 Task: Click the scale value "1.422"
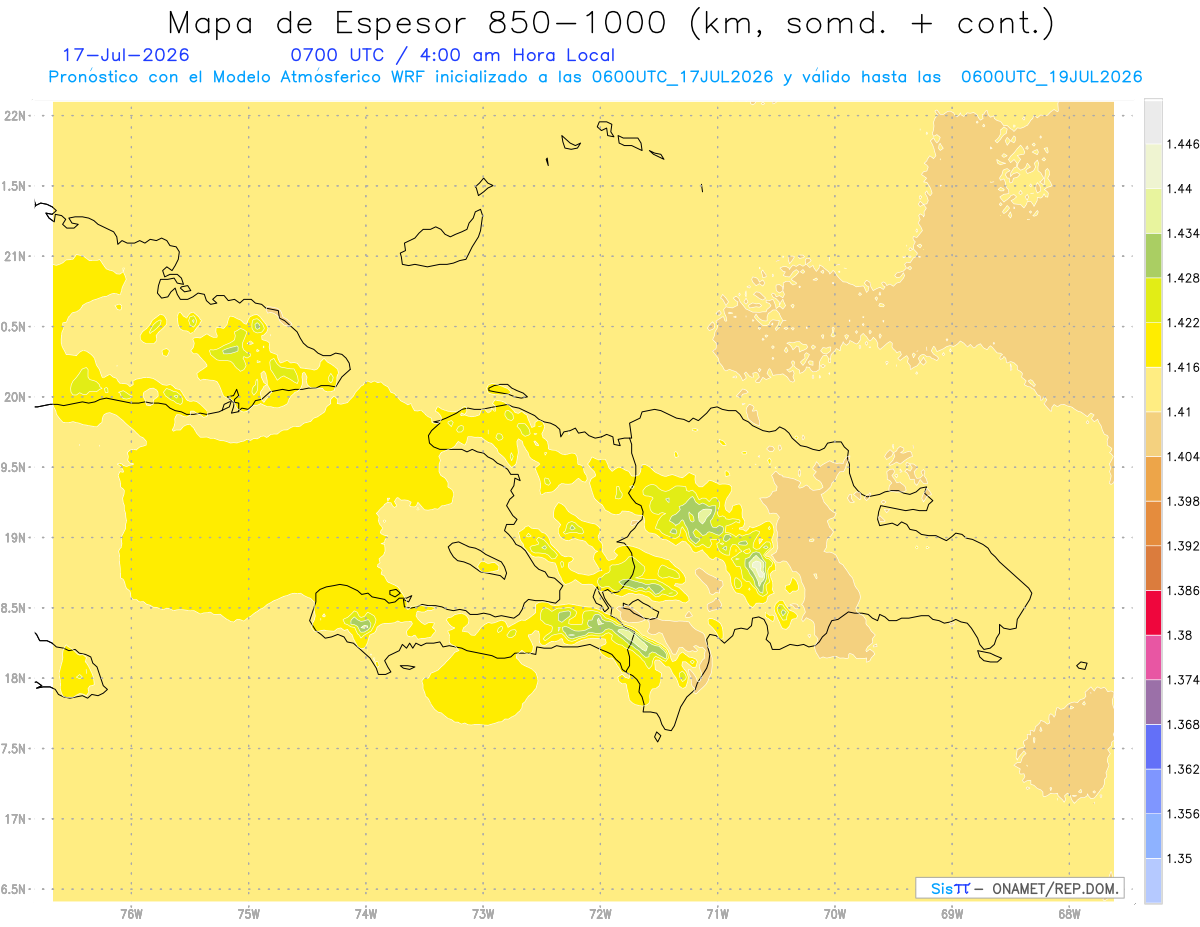point(1182,323)
